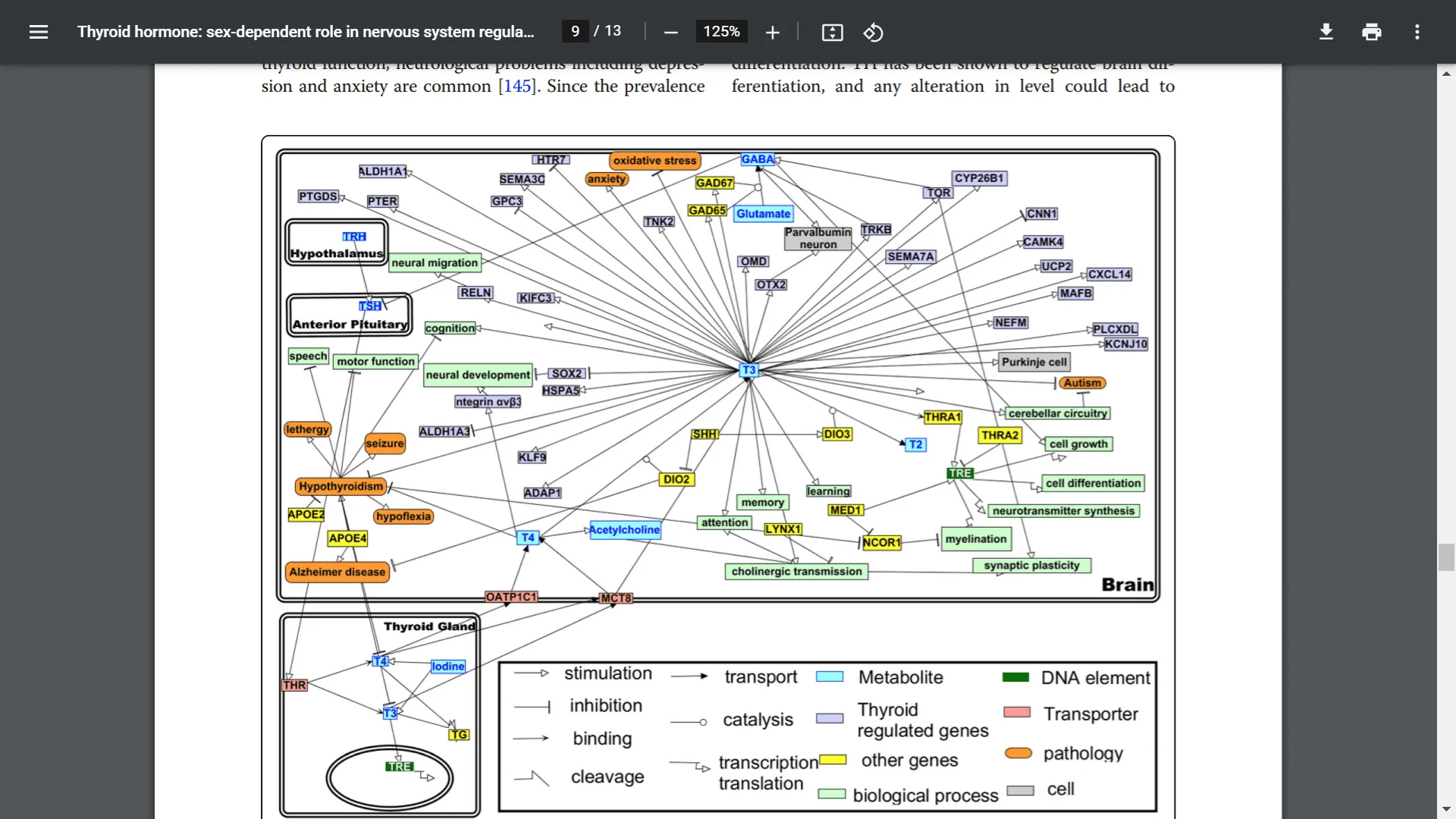1456x819 pixels.
Task: Download the PDF file
Action: (1326, 32)
